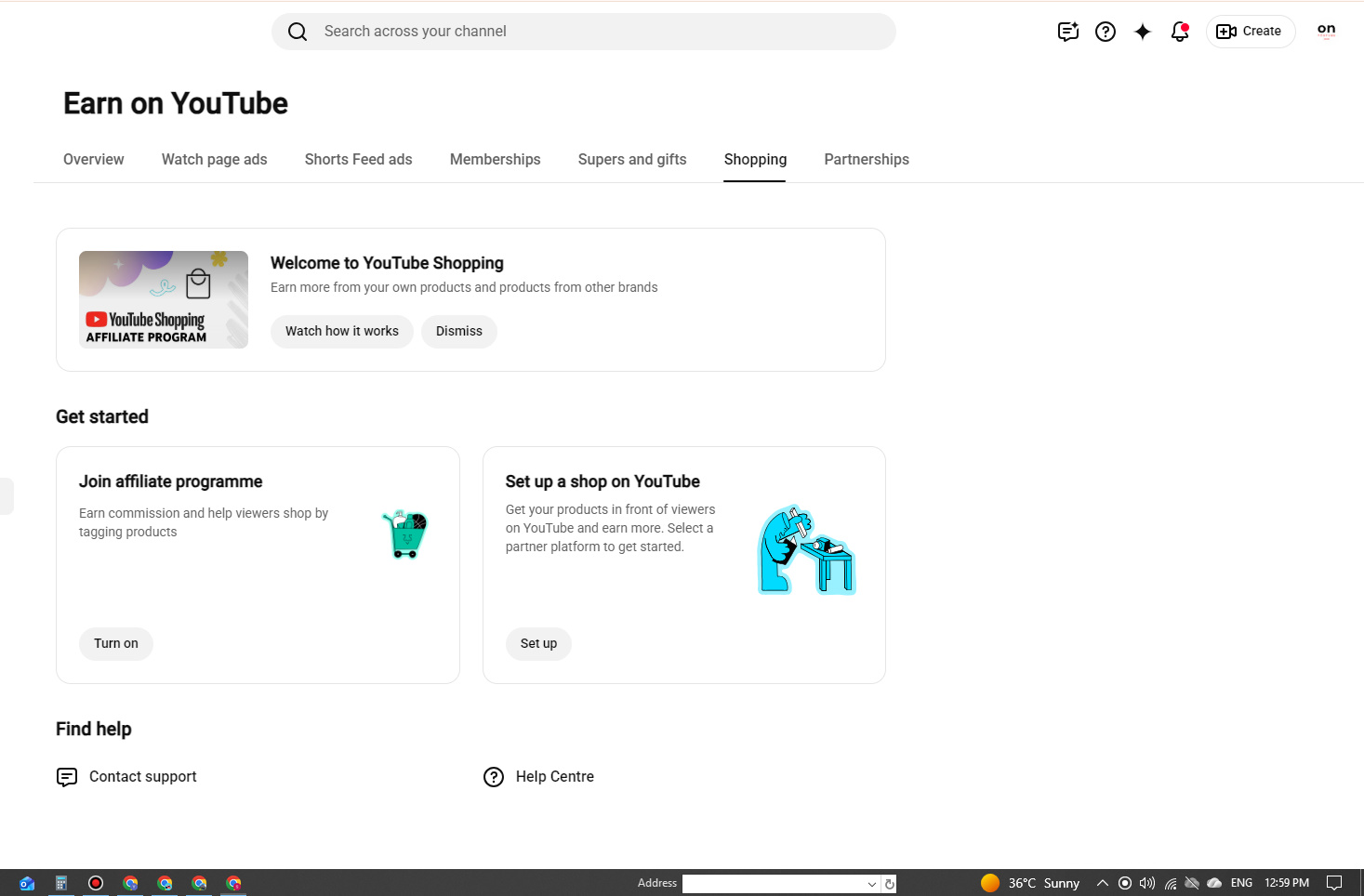Open the YouTube Shopping Affiliate Program thumbnail
Image resolution: width=1364 pixels, height=896 pixels.
click(x=164, y=299)
